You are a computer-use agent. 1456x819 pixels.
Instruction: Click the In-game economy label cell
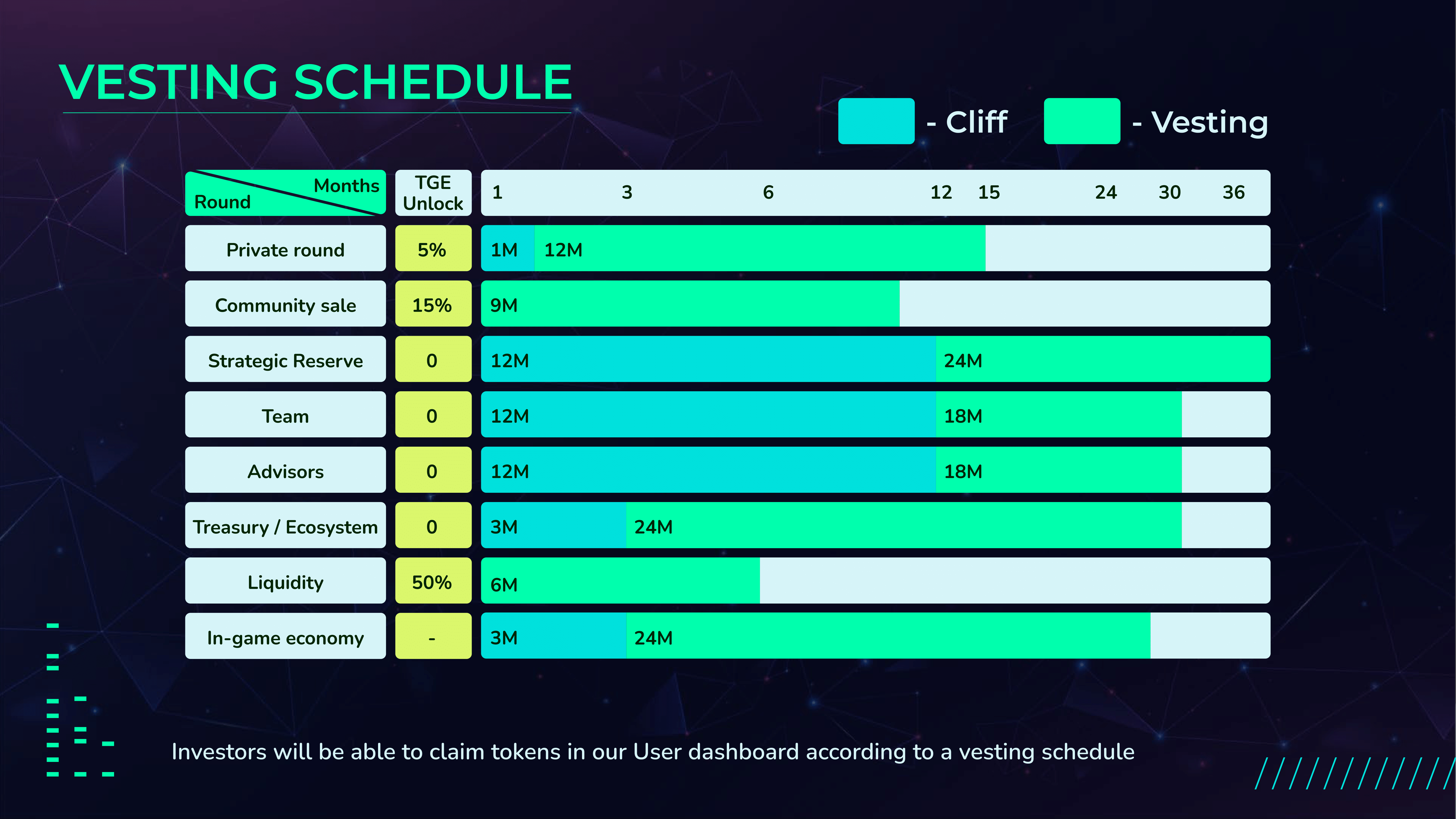pos(286,636)
